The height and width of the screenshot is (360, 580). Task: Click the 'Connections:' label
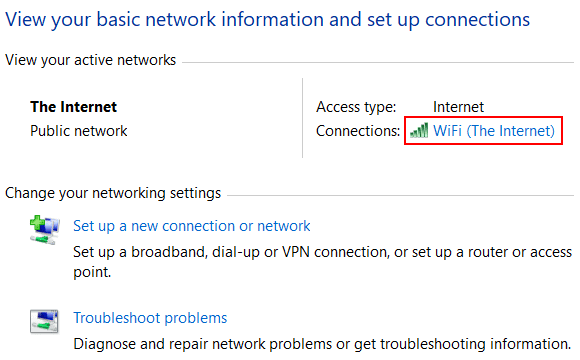(x=358, y=131)
